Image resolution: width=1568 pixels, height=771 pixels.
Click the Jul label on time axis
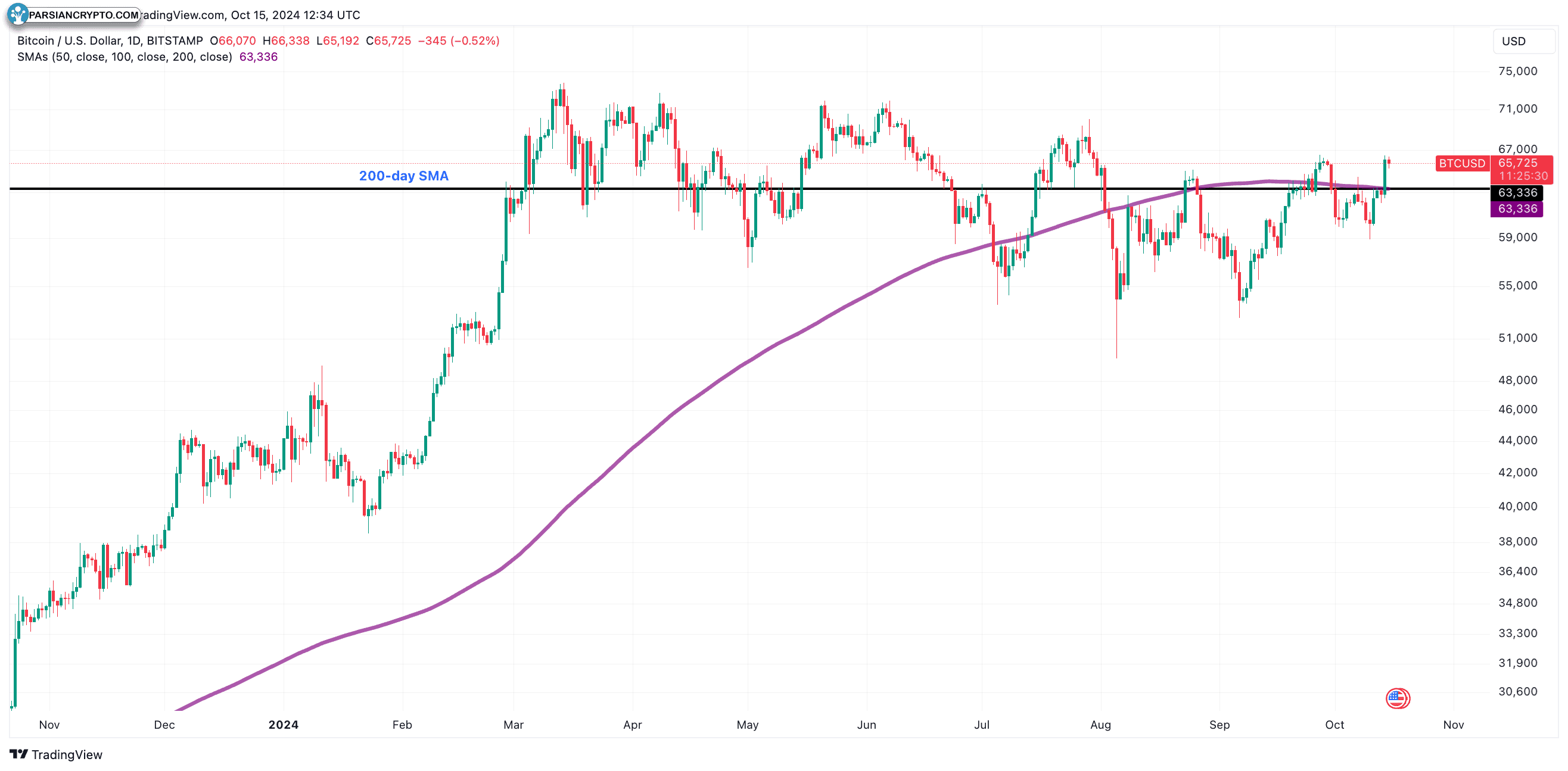[982, 725]
